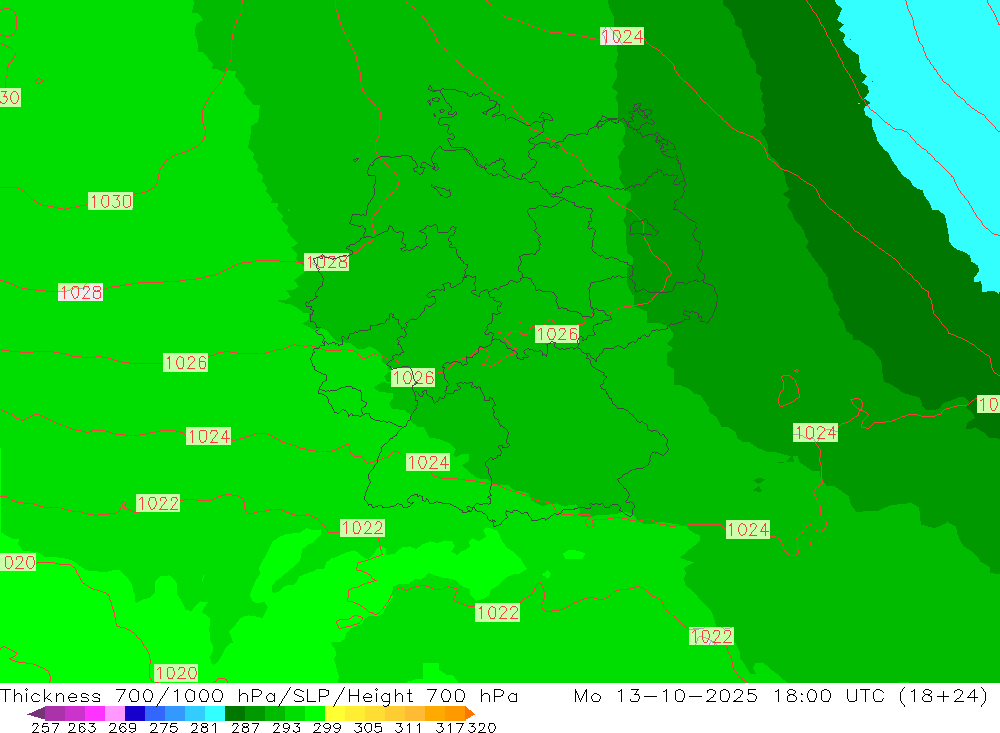Image resolution: width=1000 pixels, height=733 pixels.
Task: Click the legend value 287
Action: 246,727
